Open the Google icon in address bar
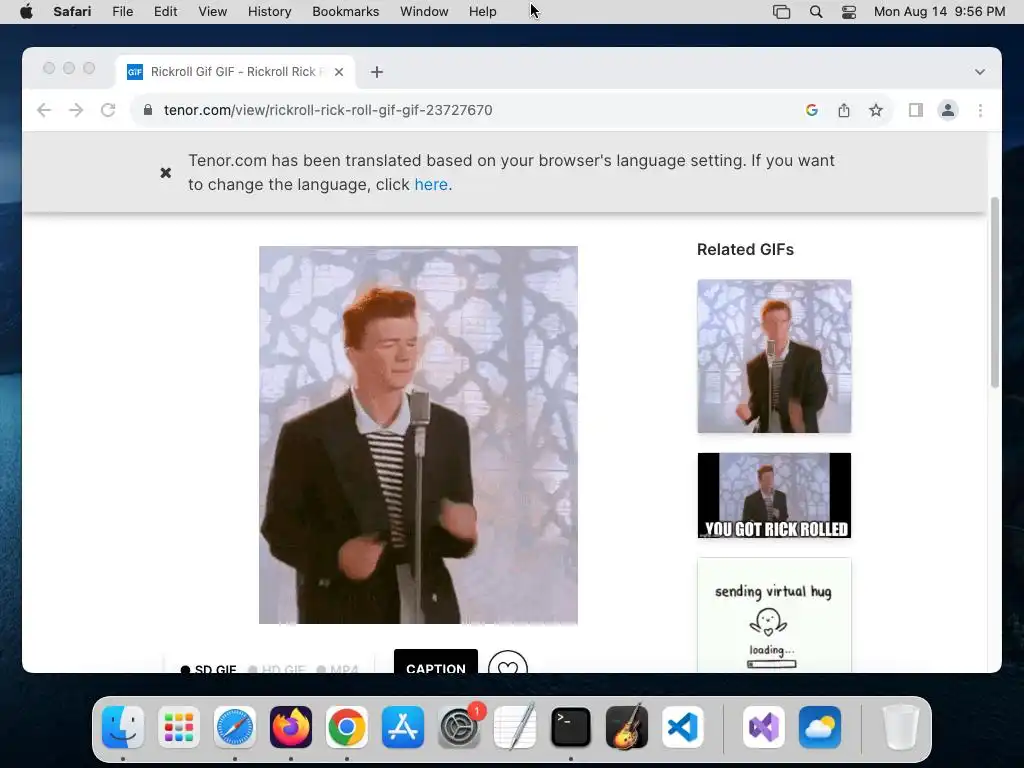1024x768 pixels. click(x=812, y=110)
